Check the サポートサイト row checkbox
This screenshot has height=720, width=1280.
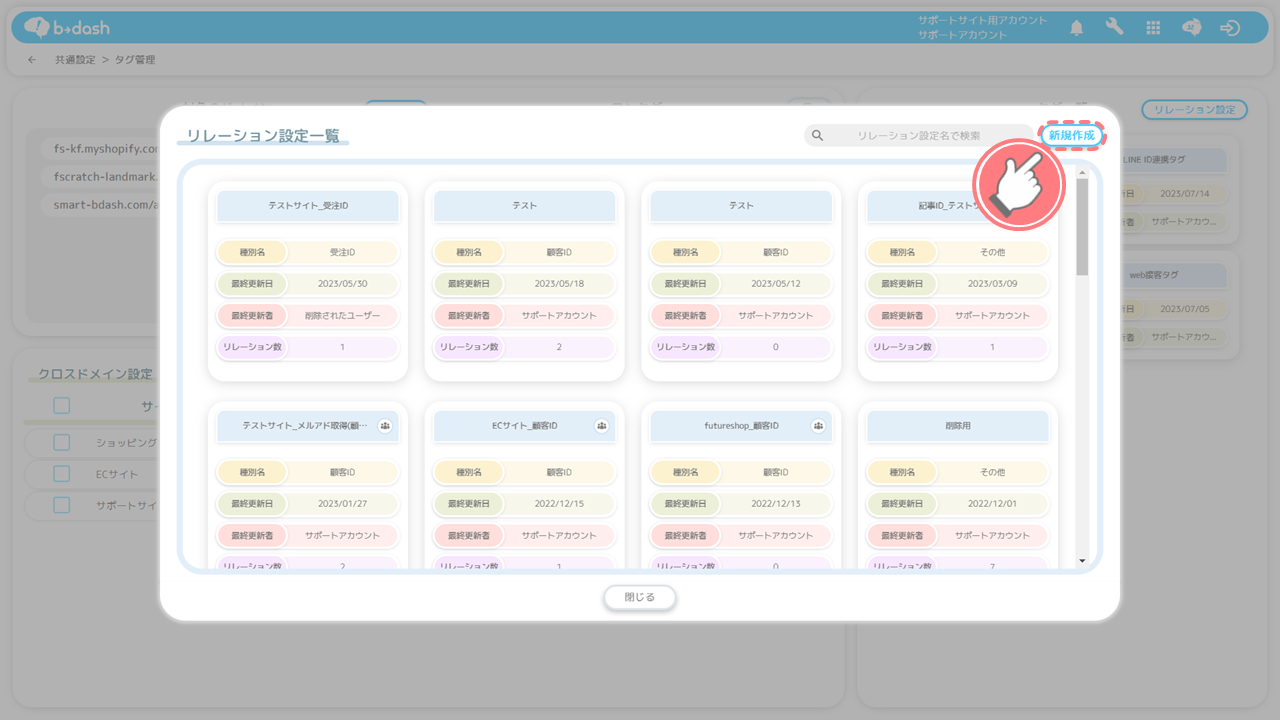(62, 505)
